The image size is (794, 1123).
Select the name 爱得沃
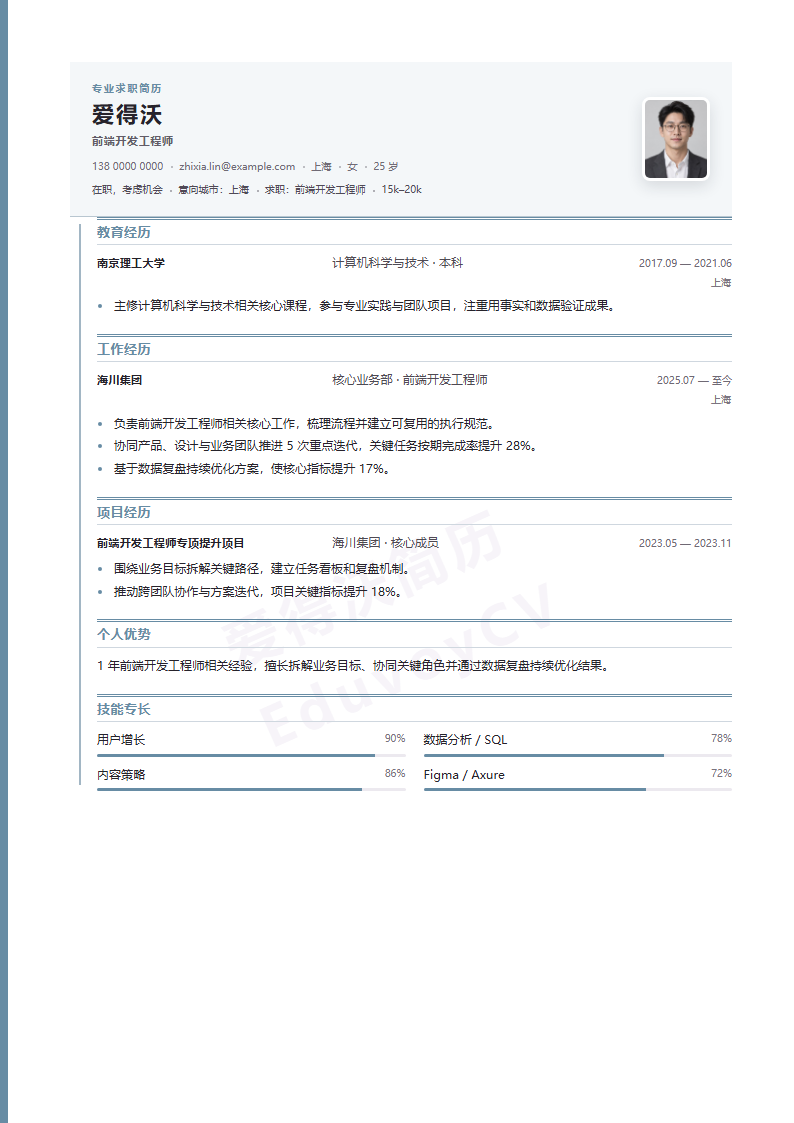127,115
